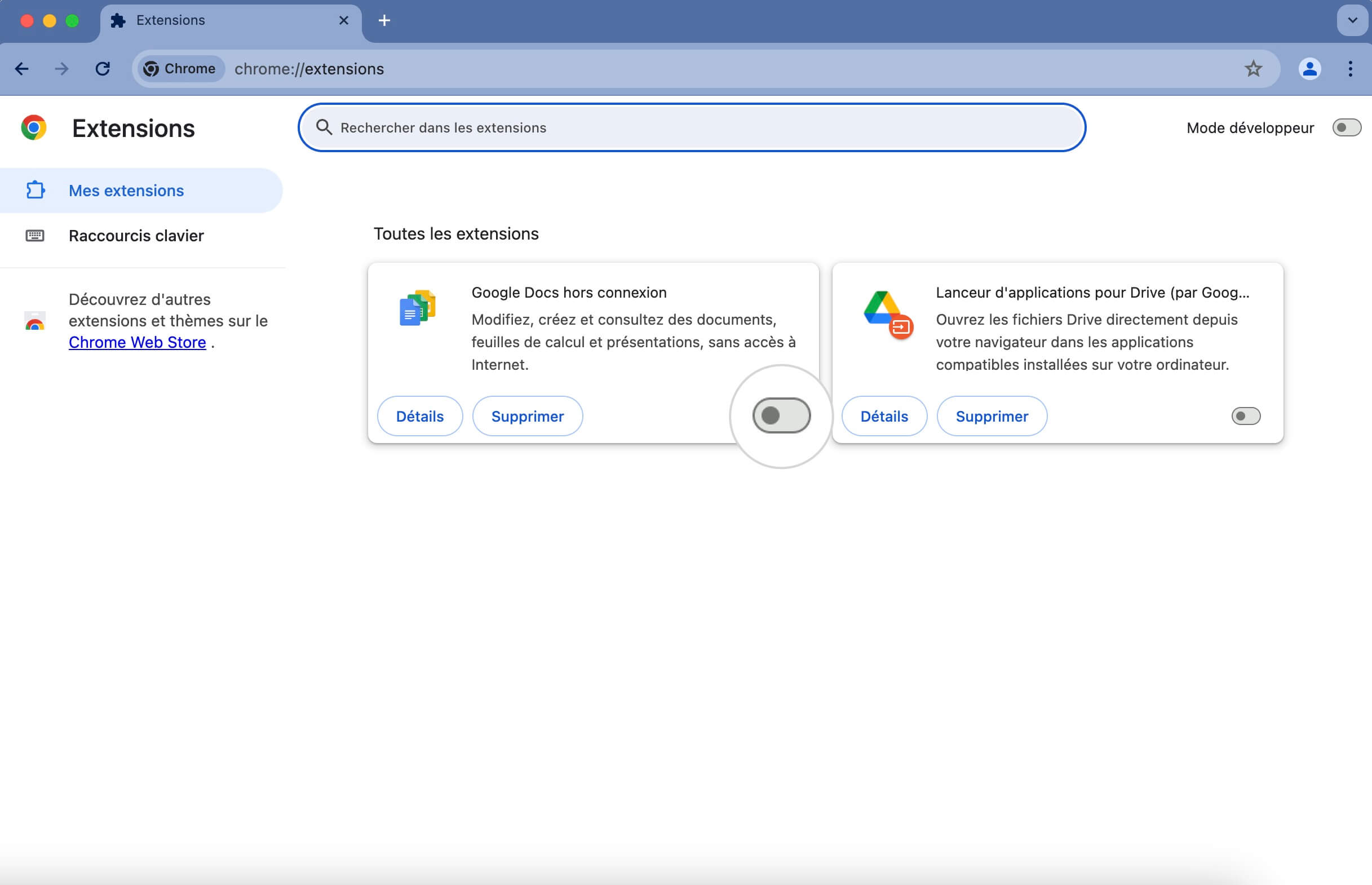This screenshot has height=885, width=1372.
Task: Click the search magnifier icon
Action: point(324,127)
